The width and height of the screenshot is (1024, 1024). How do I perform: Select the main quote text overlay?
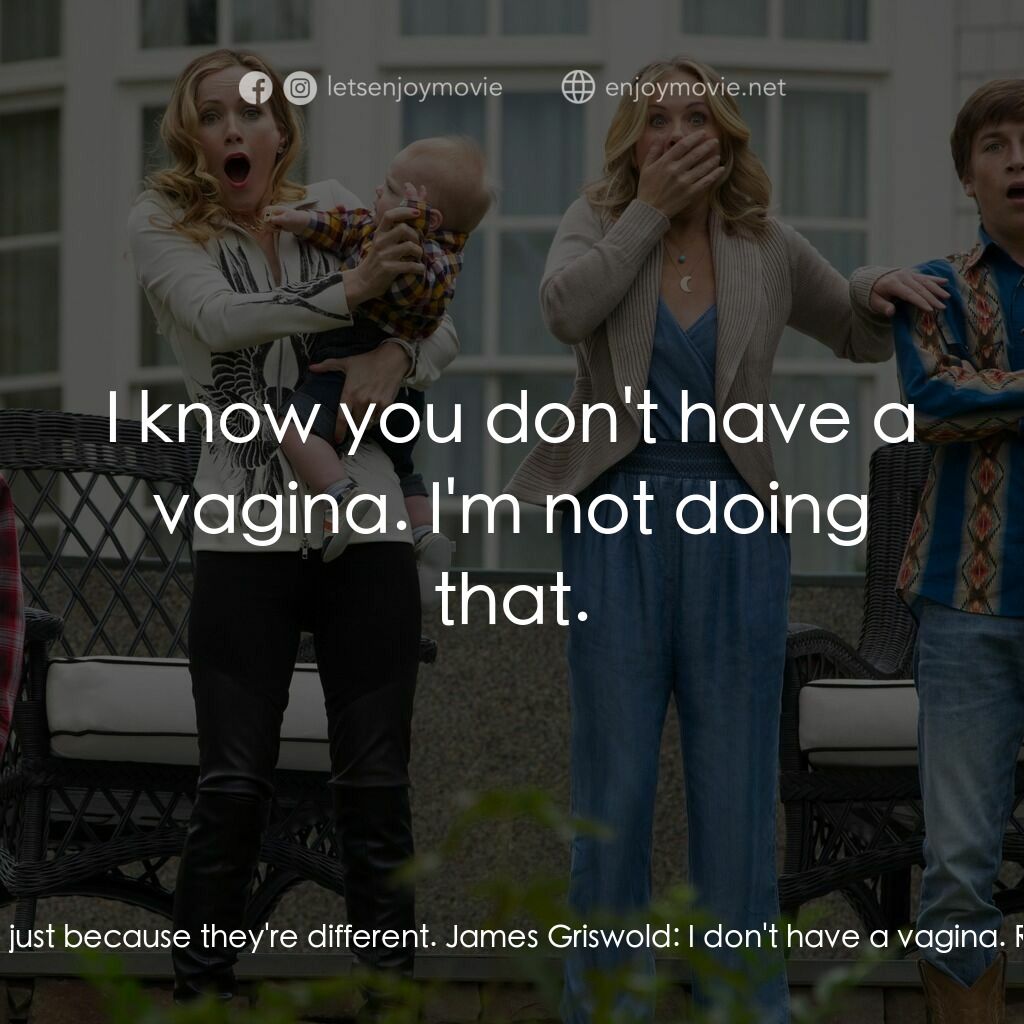(512, 510)
